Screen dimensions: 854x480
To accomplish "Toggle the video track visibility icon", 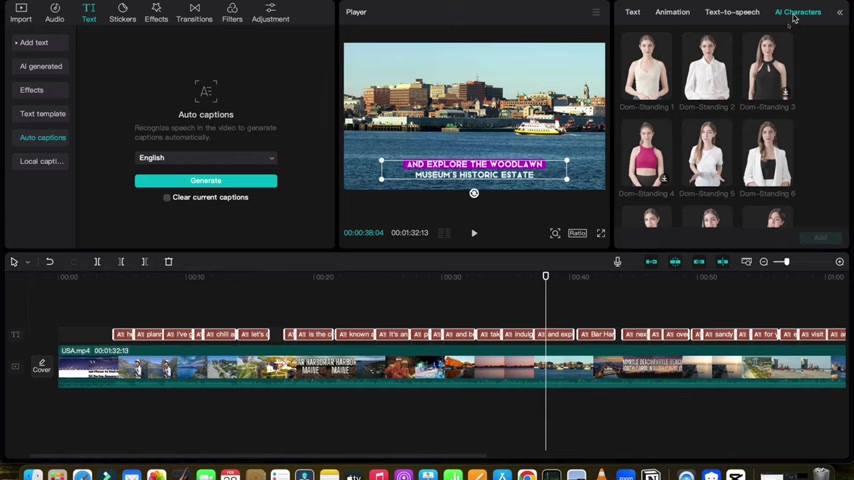I will pos(15,367).
